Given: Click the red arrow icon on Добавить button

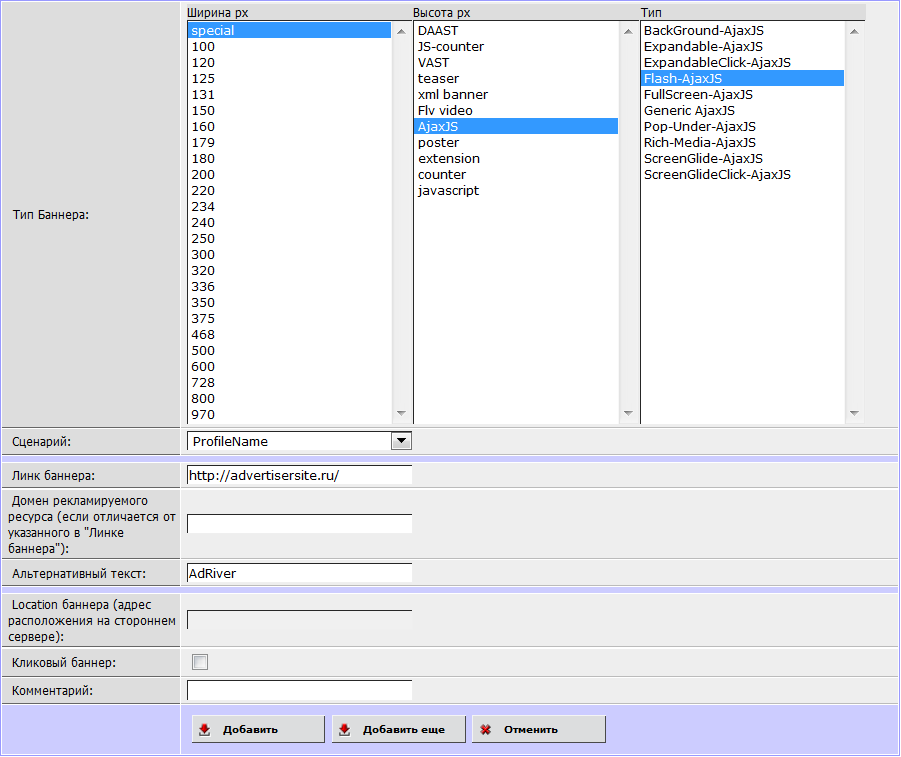Looking at the screenshot, I should [205, 729].
